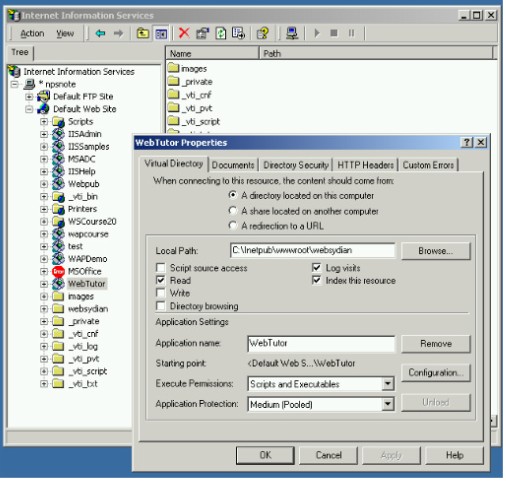Image resolution: width=506 pixels, height=481 pixels.
Task: Click the Start item play icon
Action: coord(317,33)
